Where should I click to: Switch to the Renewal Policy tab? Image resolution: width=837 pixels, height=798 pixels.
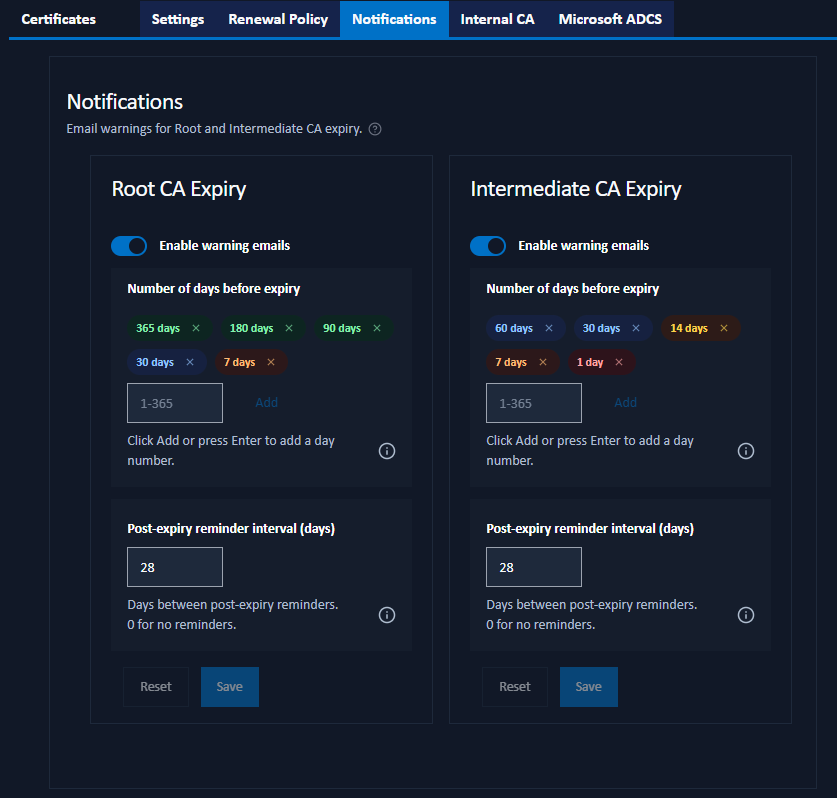(x=278, y=19)
